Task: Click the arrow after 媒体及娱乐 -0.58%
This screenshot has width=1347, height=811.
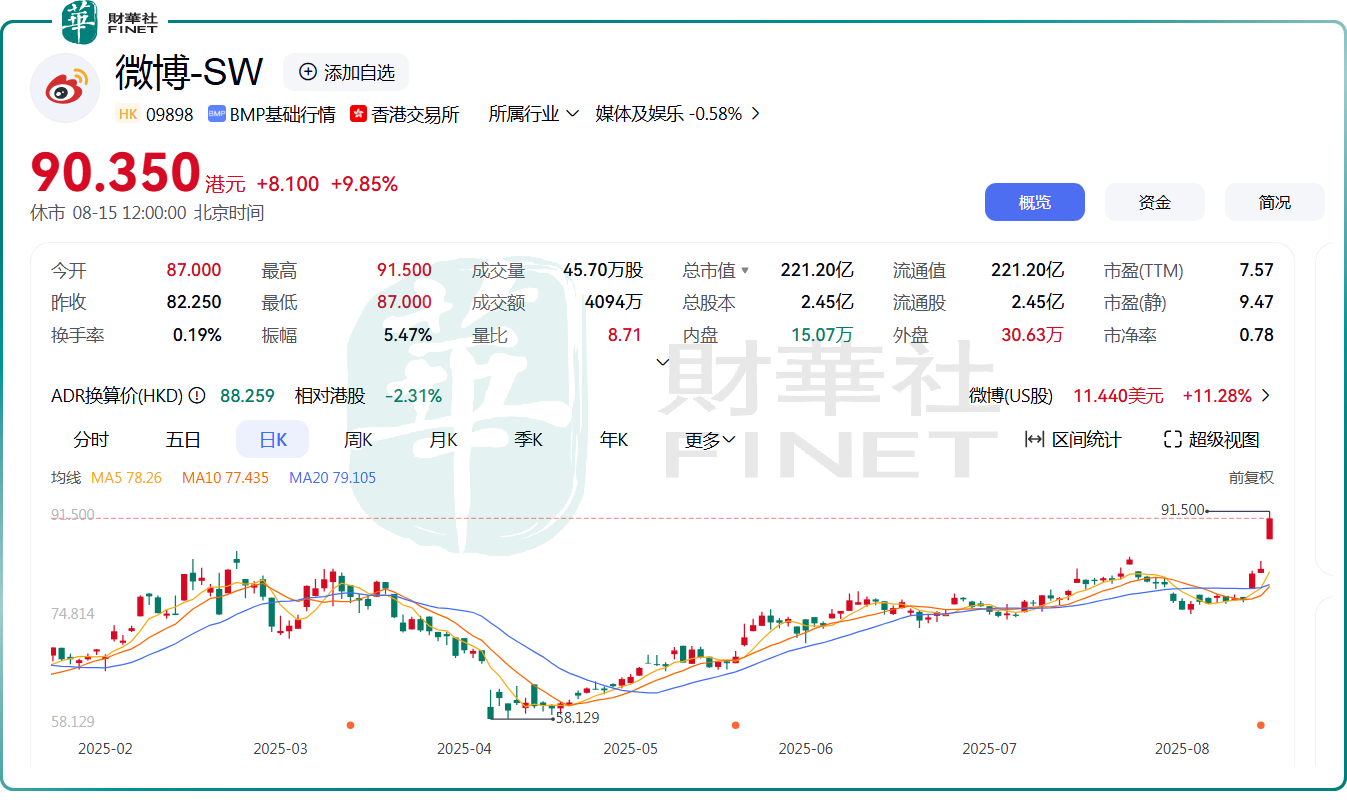Action: coord(755,114)
